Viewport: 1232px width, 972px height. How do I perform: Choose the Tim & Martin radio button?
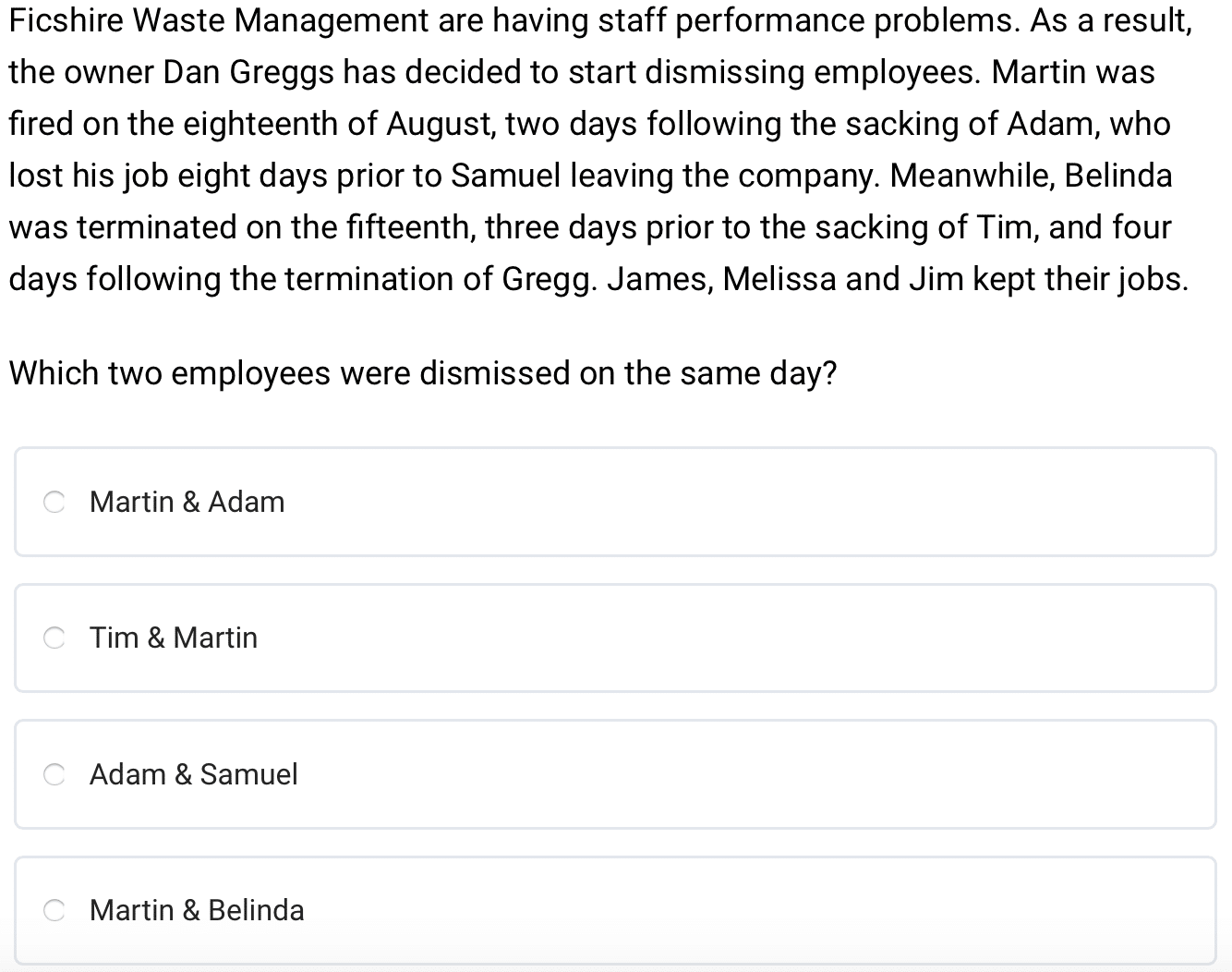(x=54, y=638)
